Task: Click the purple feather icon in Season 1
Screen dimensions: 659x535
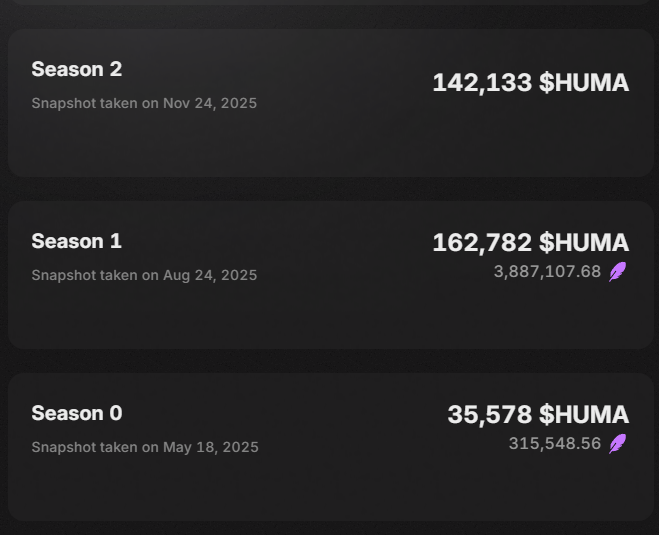Action: (x=618, y=272)
